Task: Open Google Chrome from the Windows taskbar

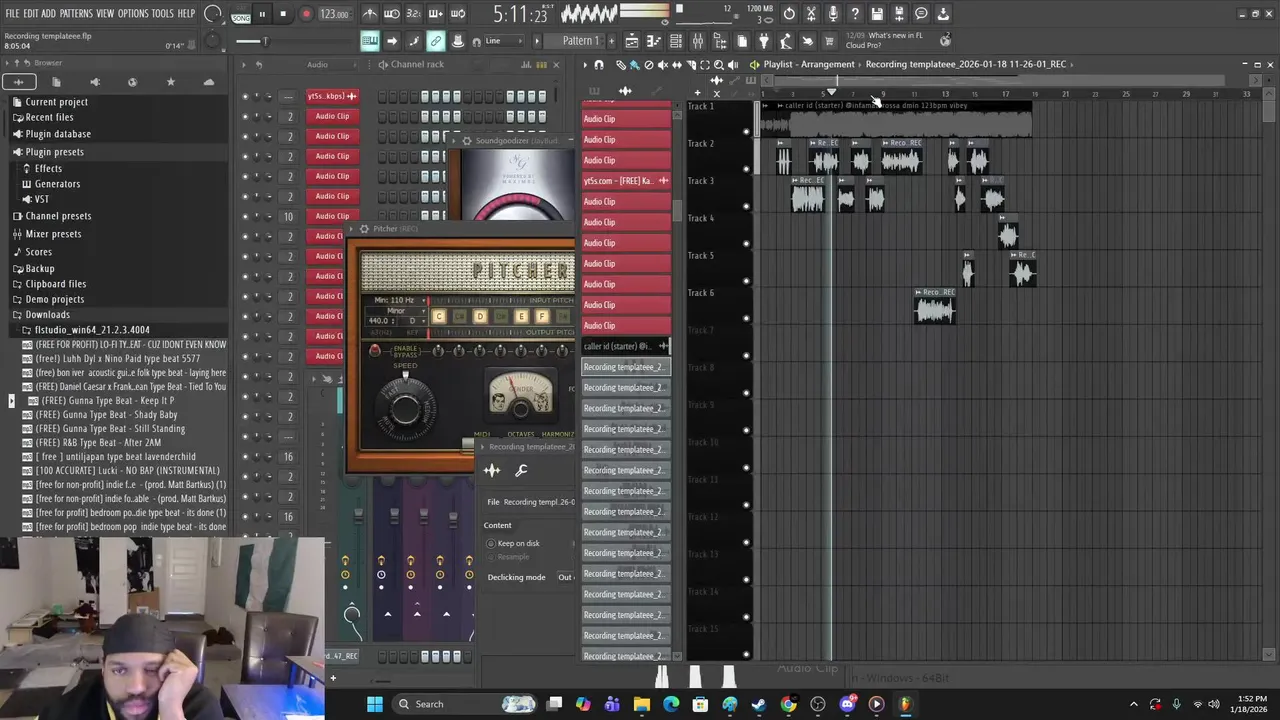Action: click(788, 704)
